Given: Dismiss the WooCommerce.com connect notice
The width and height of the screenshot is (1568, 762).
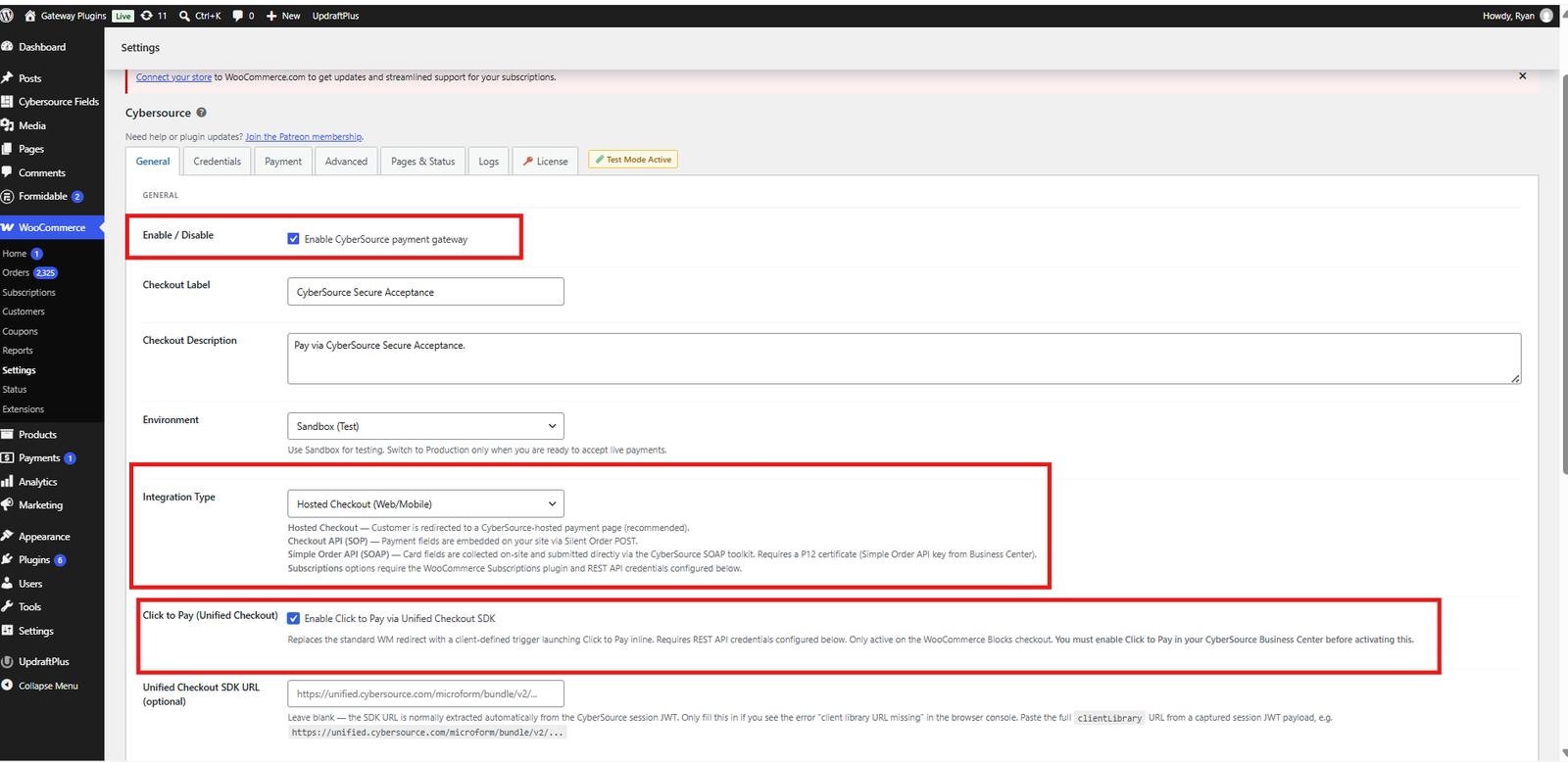Looking at the screenshot, I should pos(1522,76).
